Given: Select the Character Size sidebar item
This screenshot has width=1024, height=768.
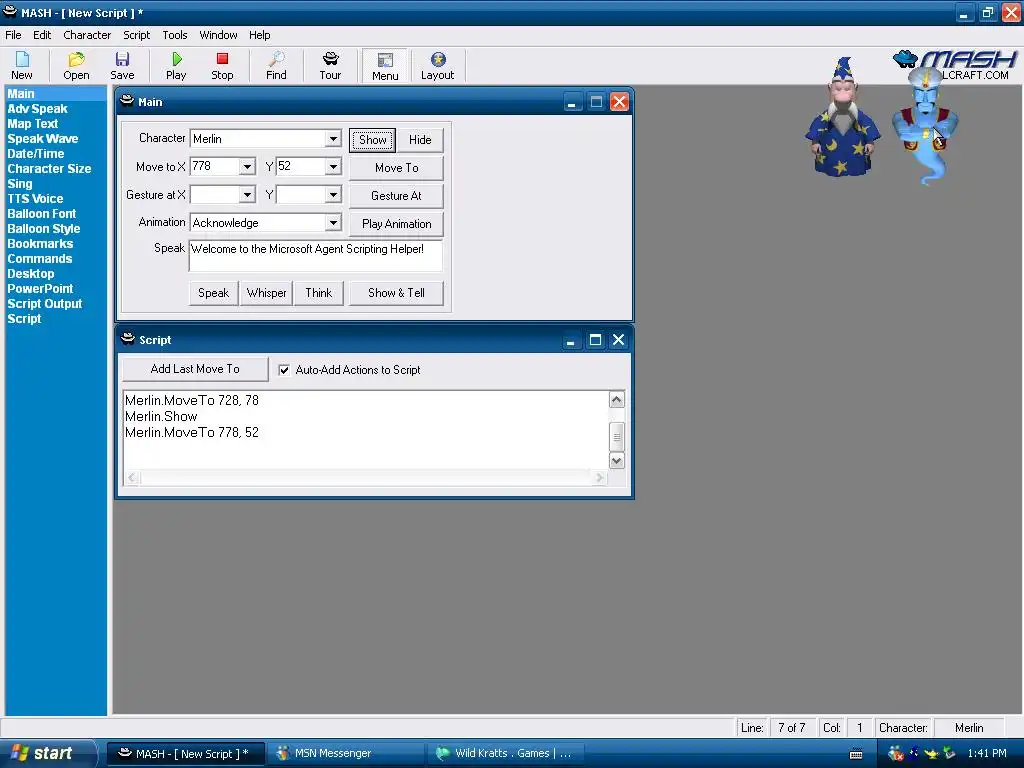Looking at the screenshot, I should (x=49, y=169).
